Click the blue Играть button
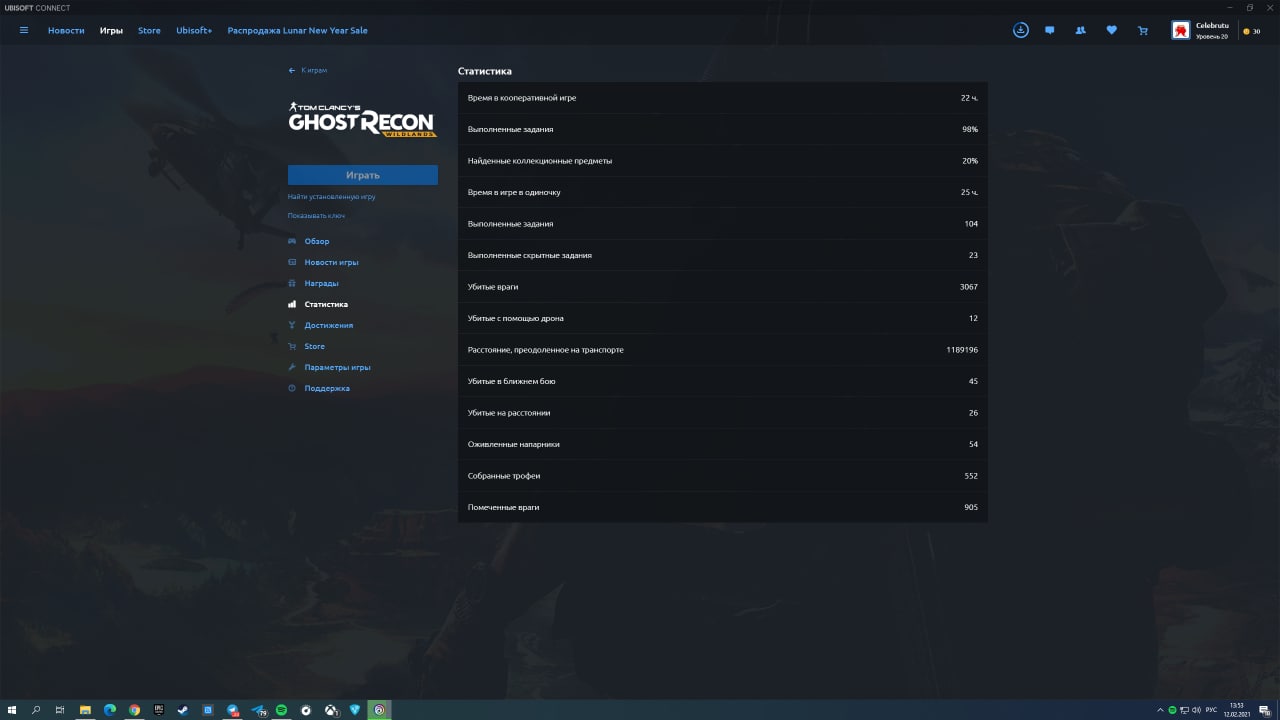 pos(363,175)
